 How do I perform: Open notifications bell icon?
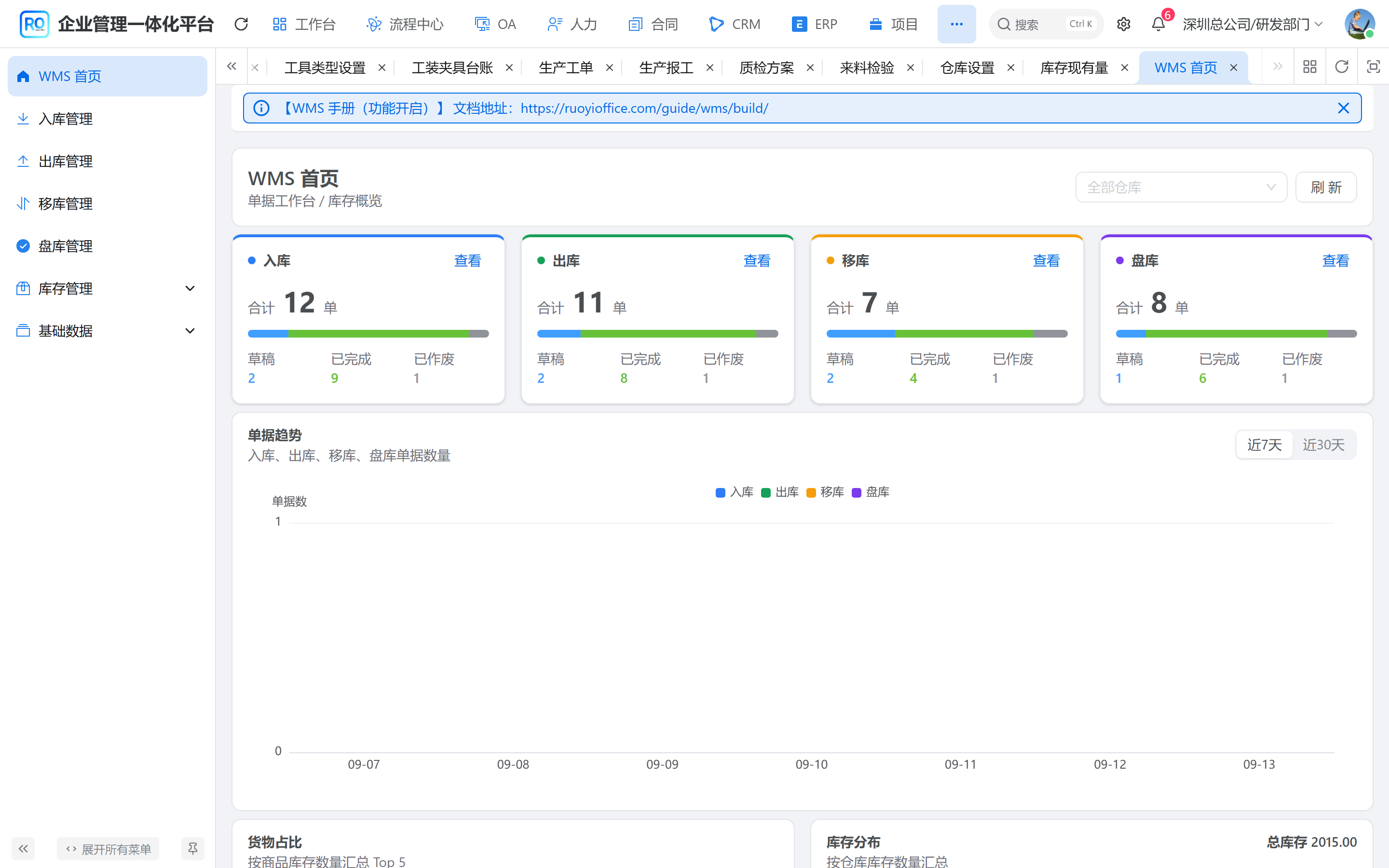pos(1158,24)
